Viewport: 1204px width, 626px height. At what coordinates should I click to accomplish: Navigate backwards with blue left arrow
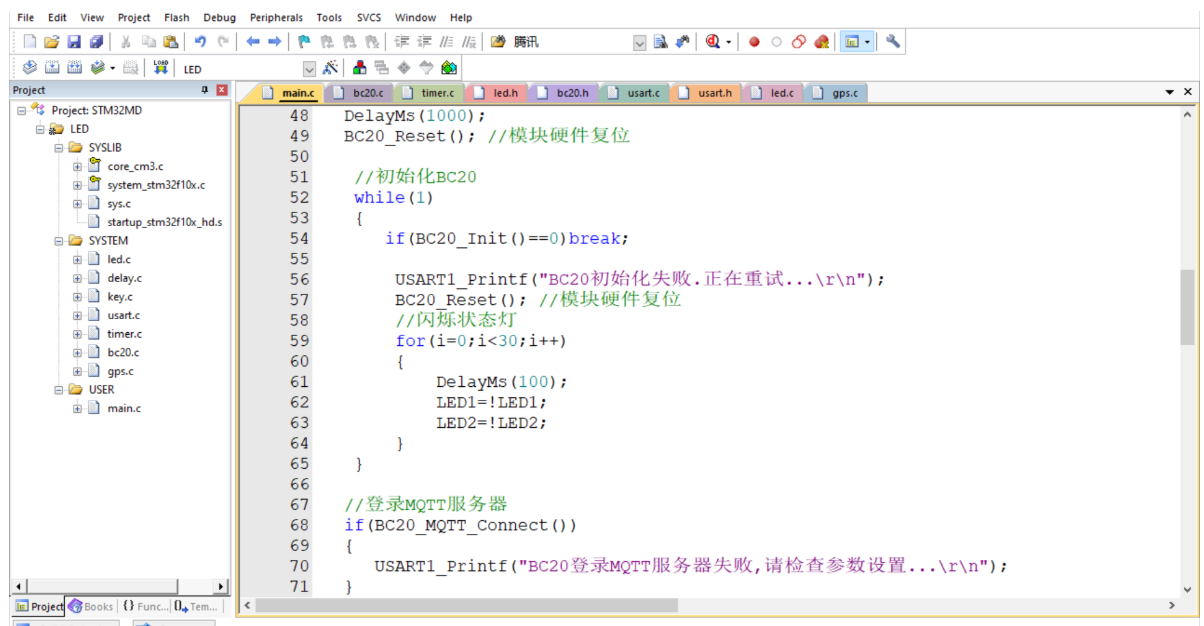[x=253, y=42]
